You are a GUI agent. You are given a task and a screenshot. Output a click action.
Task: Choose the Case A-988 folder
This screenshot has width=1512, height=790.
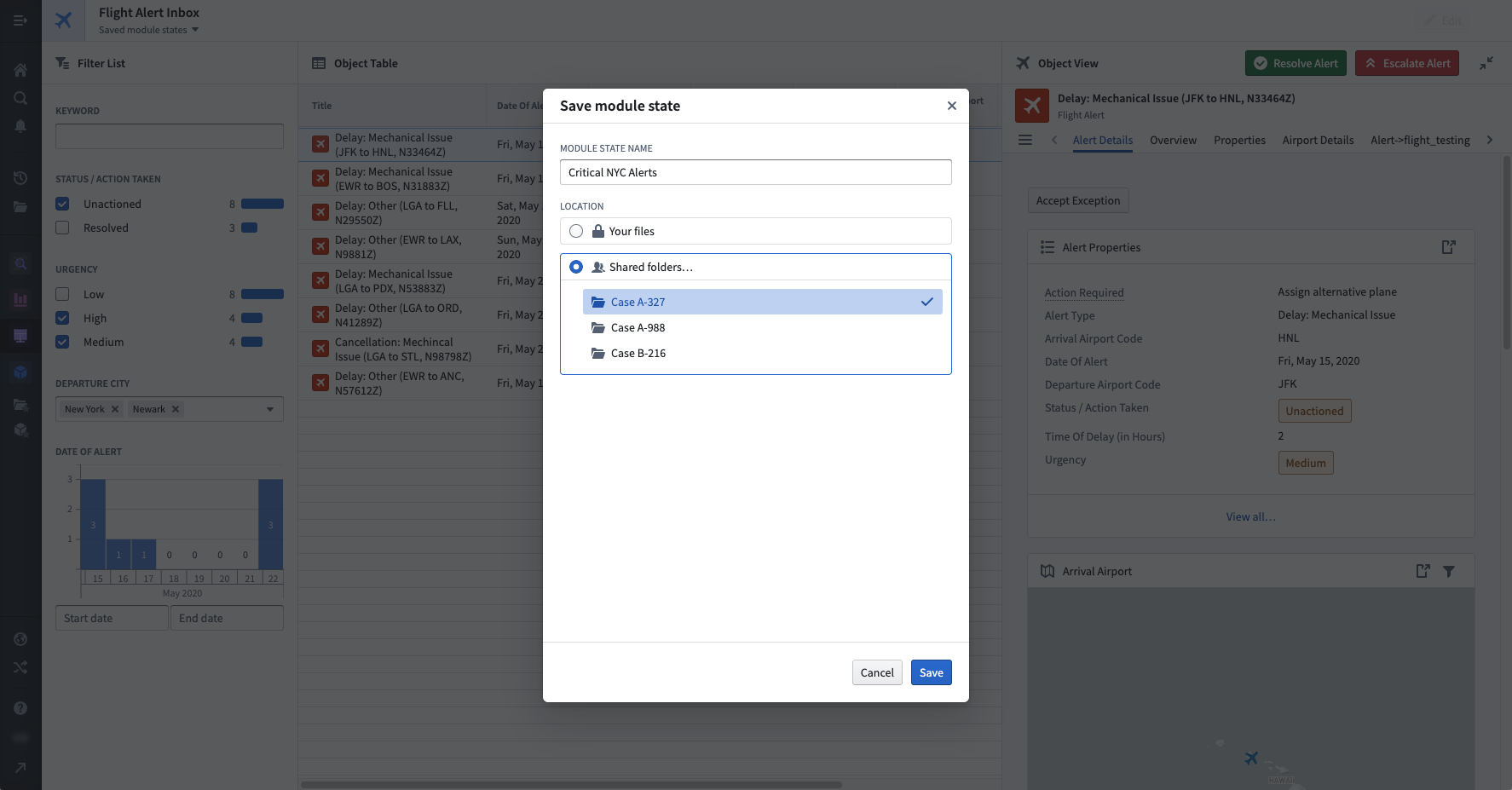click(763, 327)
